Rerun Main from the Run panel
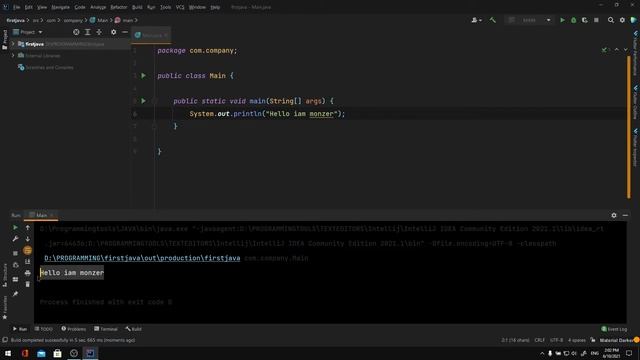Screen dimensions: 640x360 click(15, 227)
